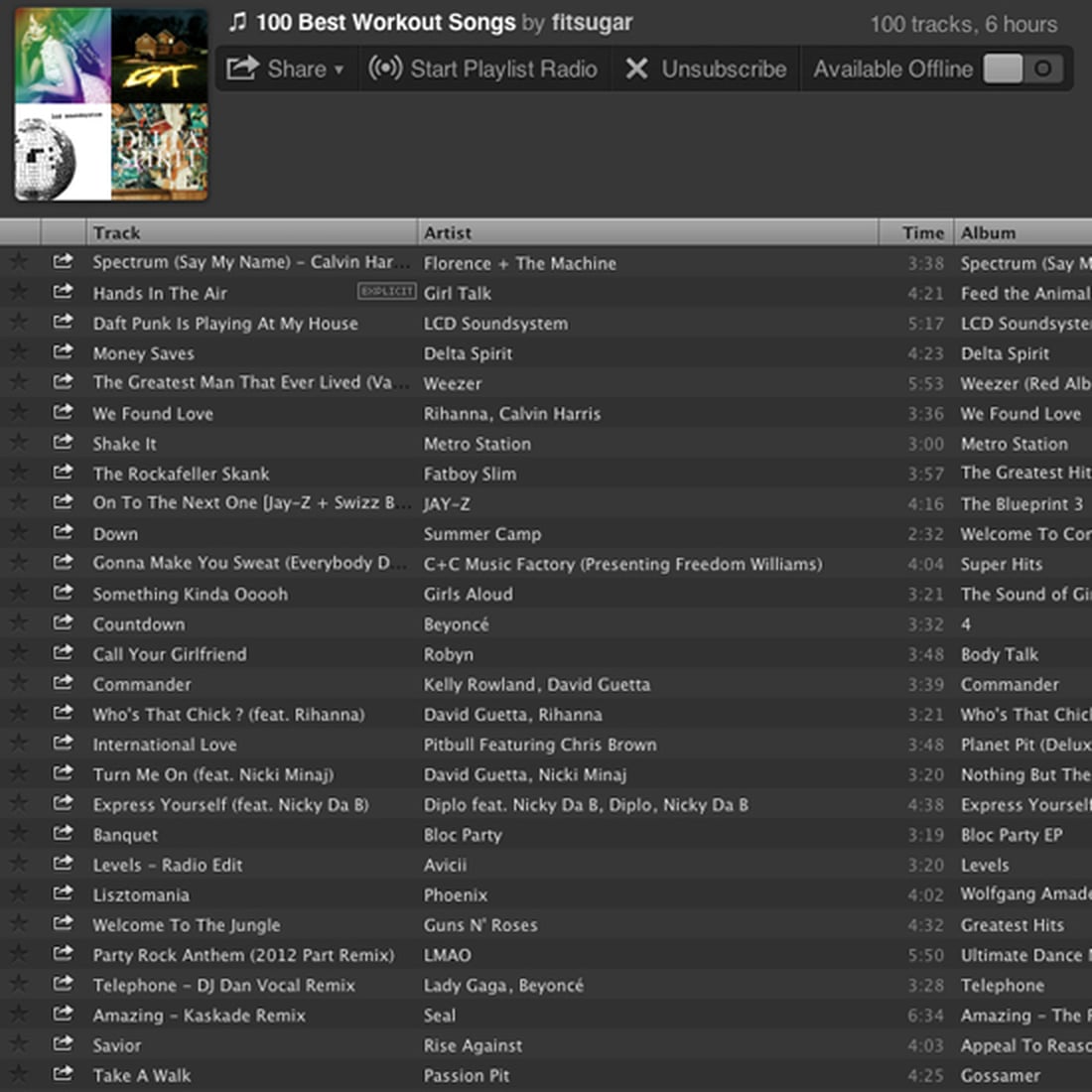Unsubscribe from this playlist

tap(706, 68)
